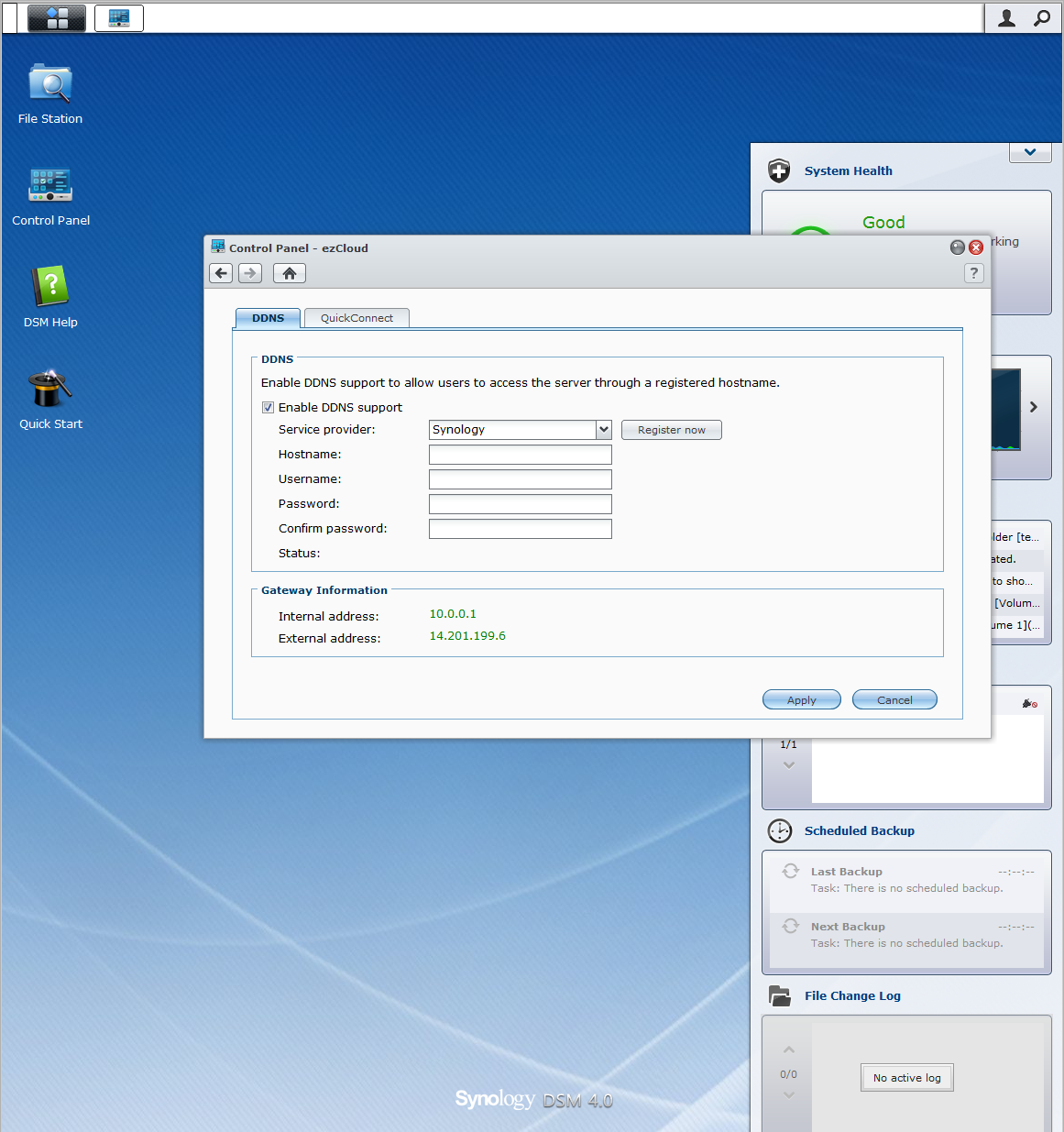Open the user account options icon
This screenshot has height=1132, width=1064.
click(1006, 18)
